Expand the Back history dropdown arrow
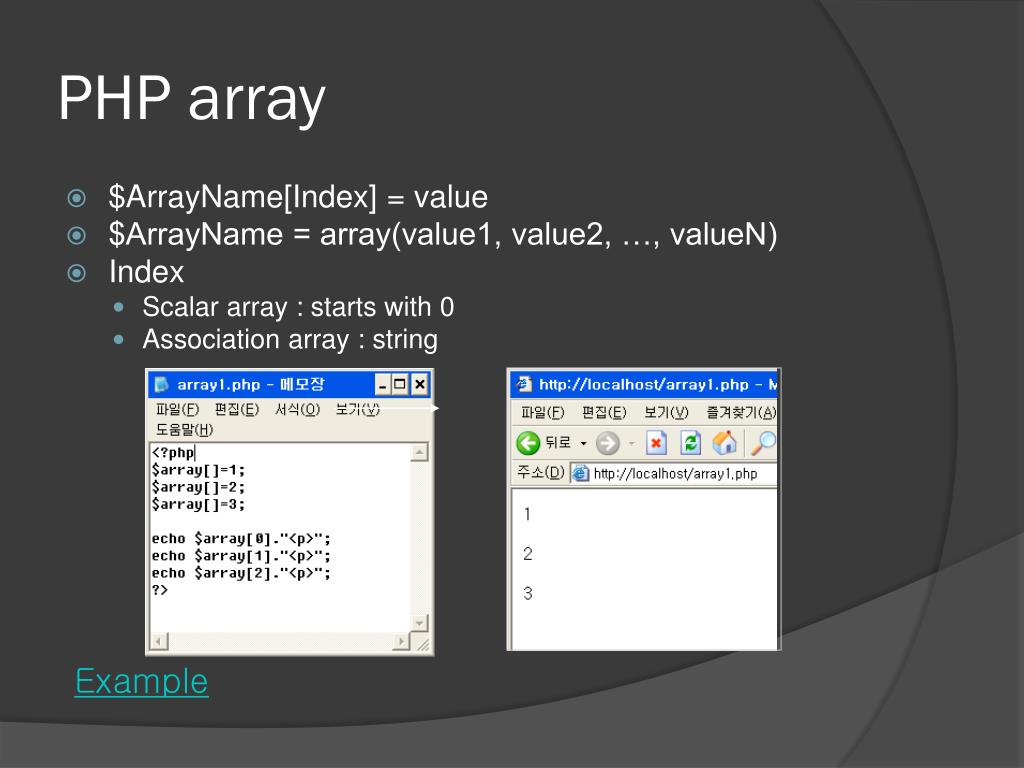The image size is (1024, 768). pyautogui.click(x=584, y=443)
